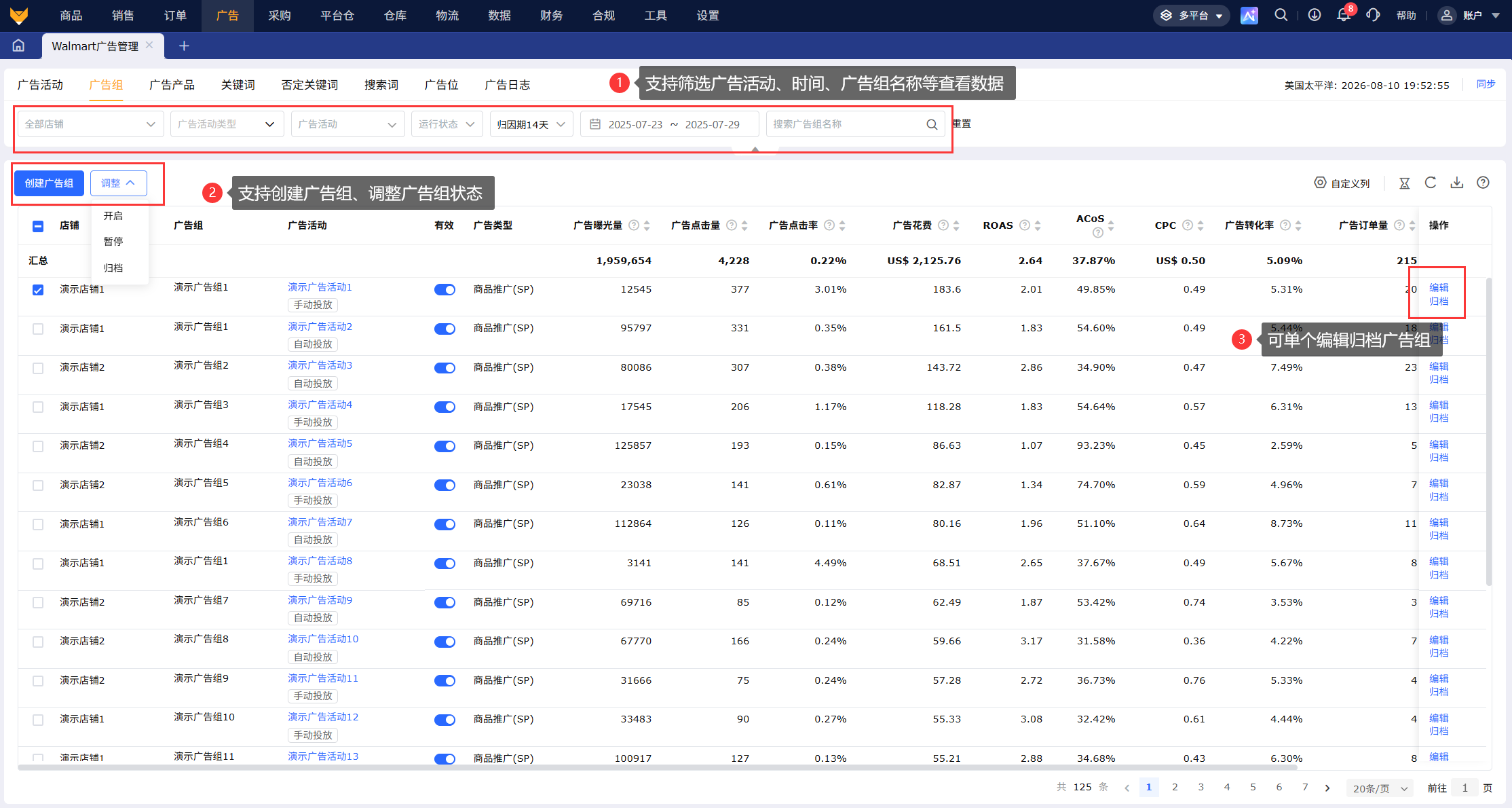Click help icon next to 广告点击率

coord(829,225)
